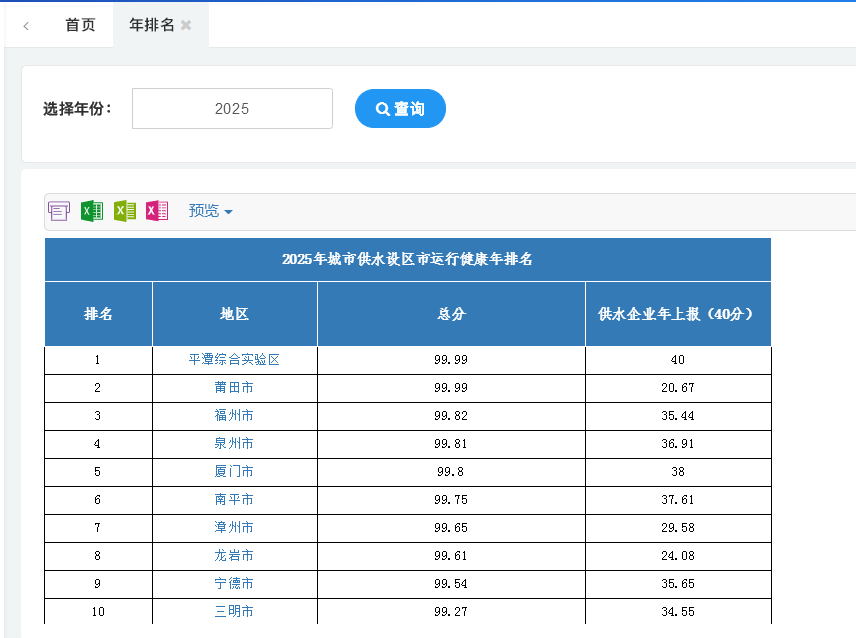
Task: Select the 年排名 tab
Action: [153, 25]
